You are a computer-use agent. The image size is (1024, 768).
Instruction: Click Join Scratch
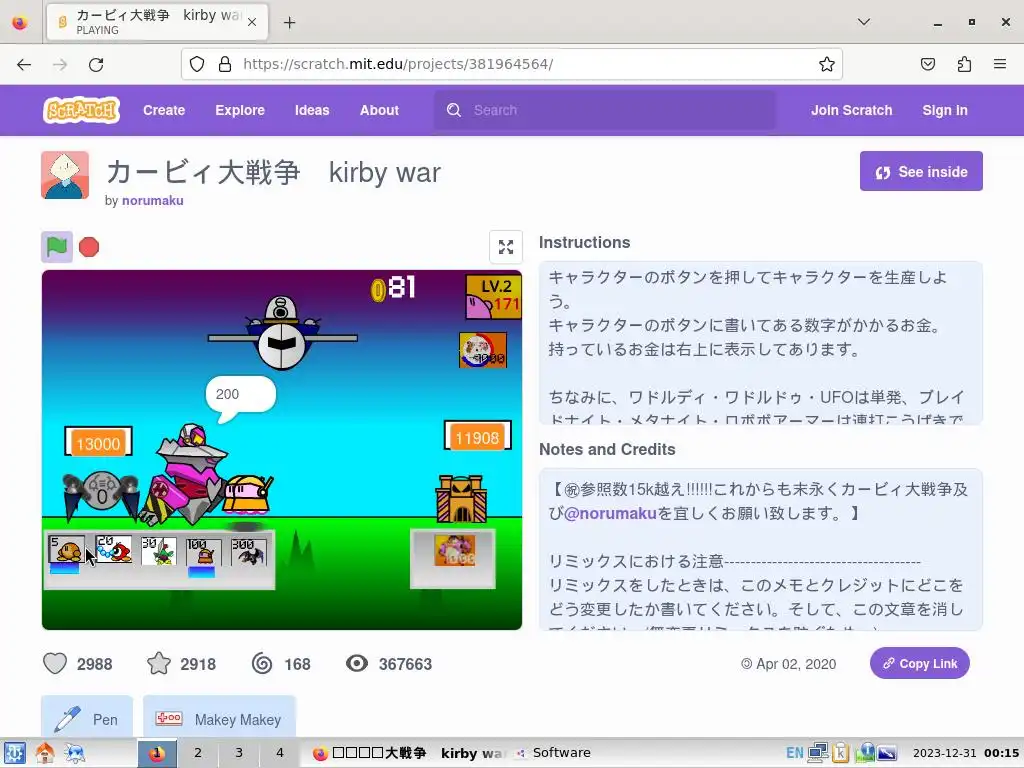pyautogui.click(x=851, y=110)
